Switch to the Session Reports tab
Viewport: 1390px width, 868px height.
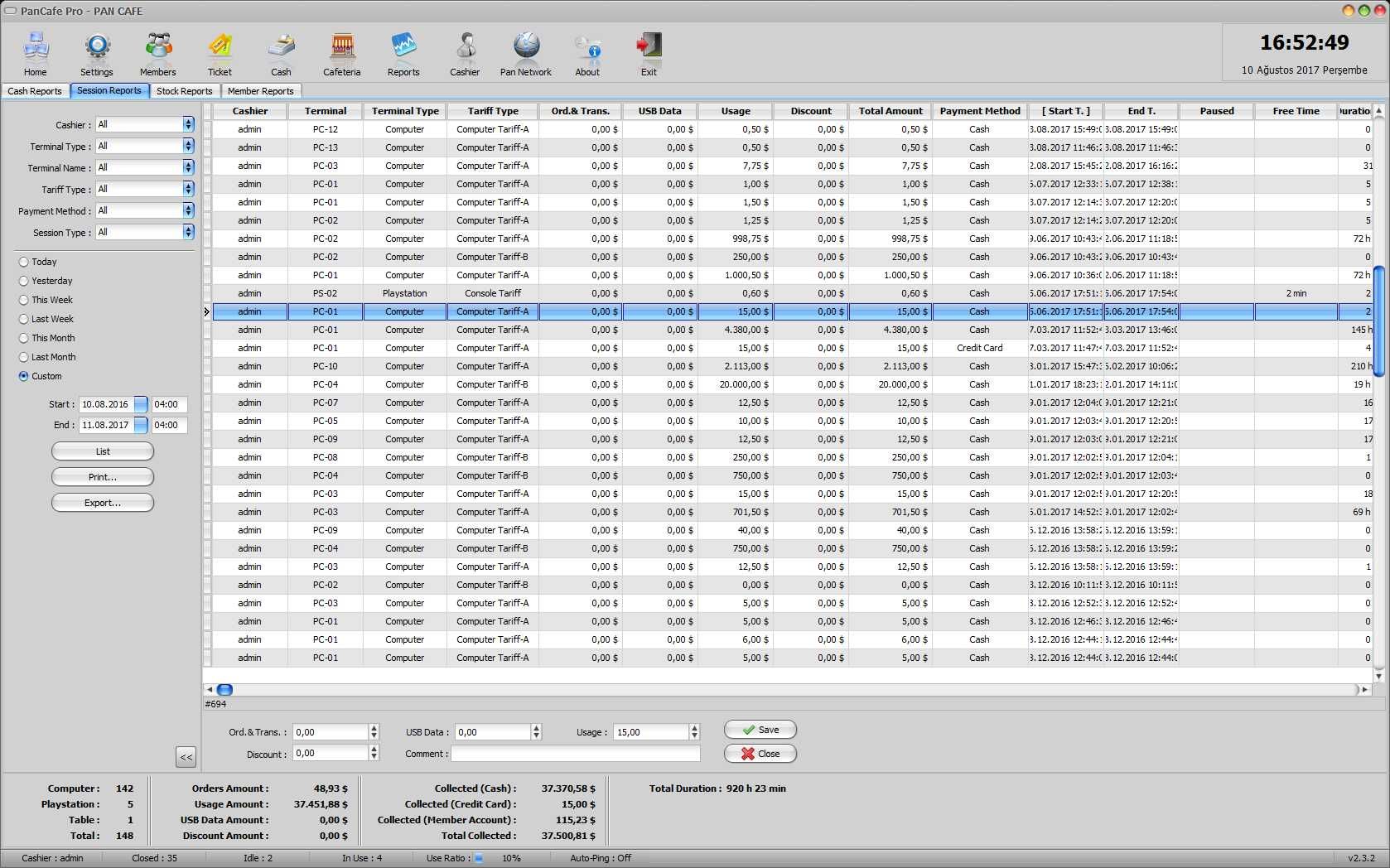[x=109, y=90]
